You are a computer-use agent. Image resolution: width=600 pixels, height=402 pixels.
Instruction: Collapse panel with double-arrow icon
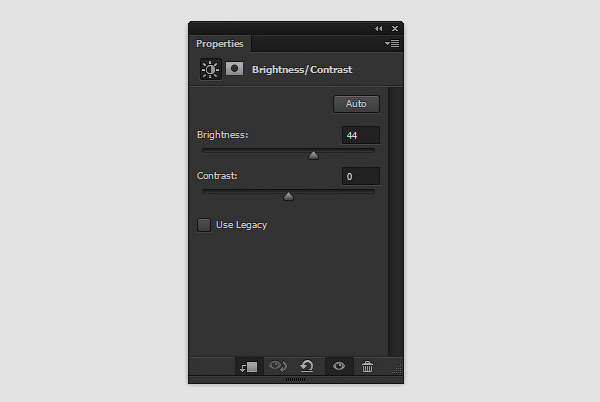click(x=379, y=29)
